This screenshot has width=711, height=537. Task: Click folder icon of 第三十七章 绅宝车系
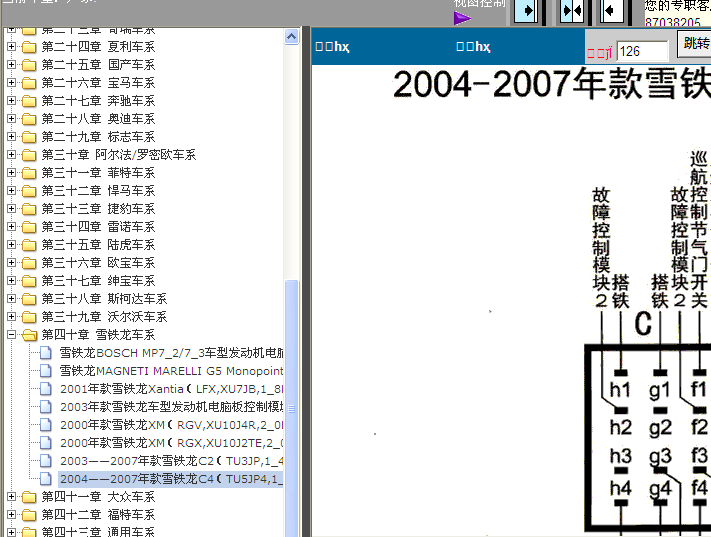point(29,281)
